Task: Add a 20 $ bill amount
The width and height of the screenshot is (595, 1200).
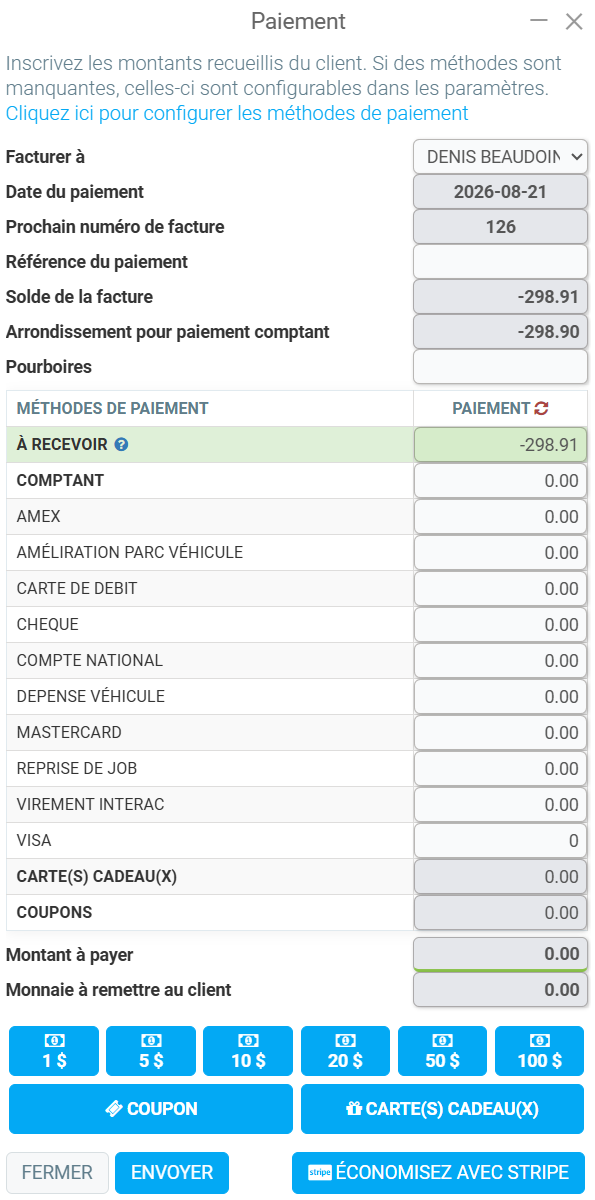Action: click(345, 1051)
